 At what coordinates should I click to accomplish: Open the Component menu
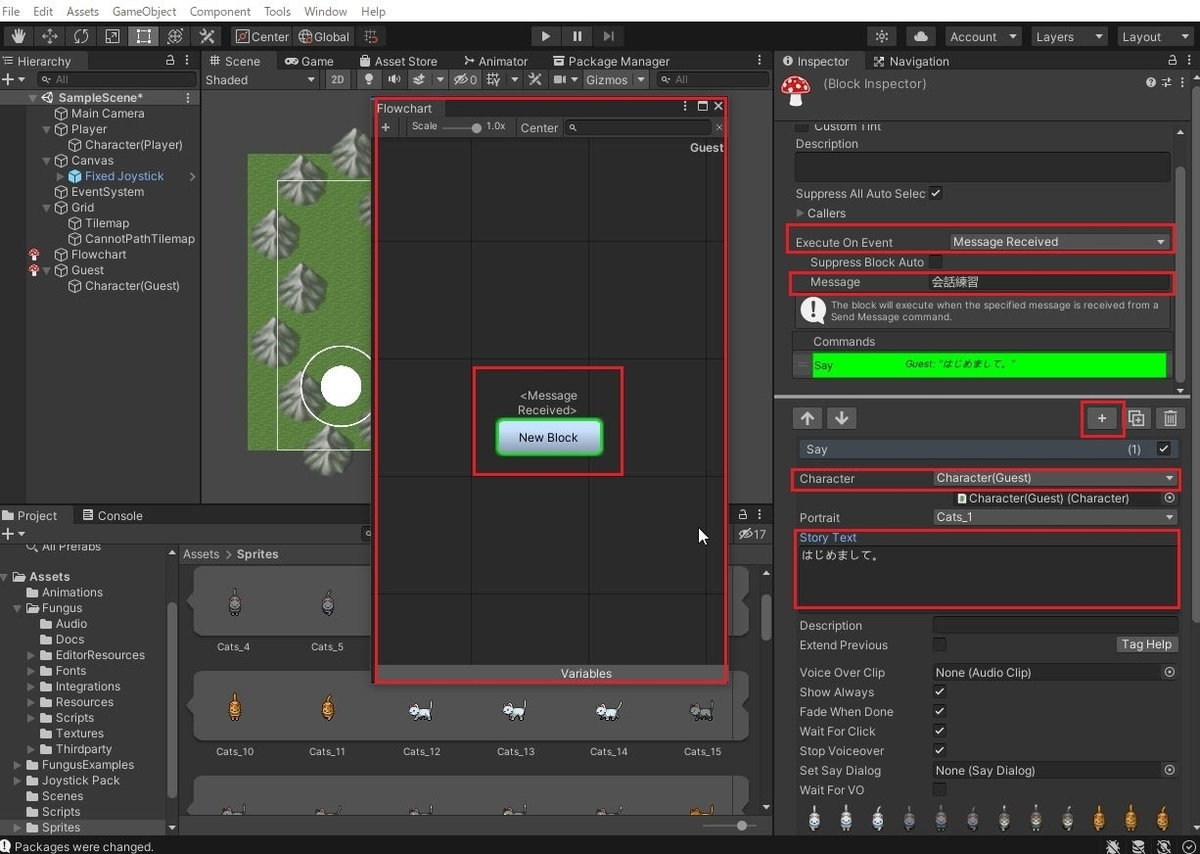[220, 11]
